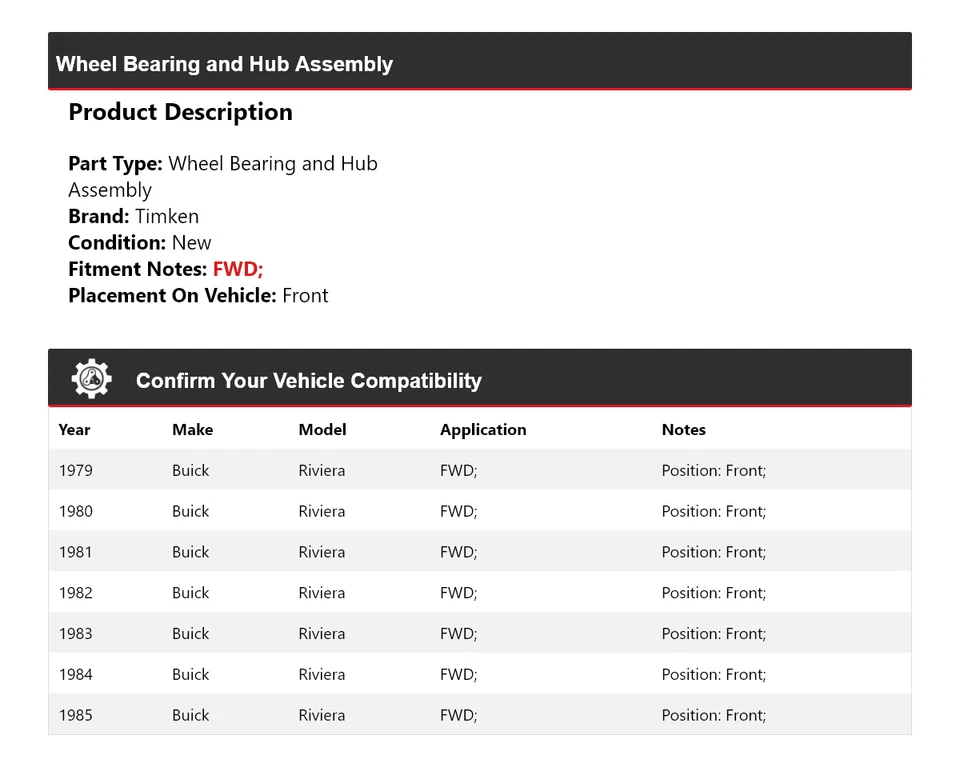Select the 1979 year cell
Viewport: 960px width, 767px height.
(x=75, y=470)
